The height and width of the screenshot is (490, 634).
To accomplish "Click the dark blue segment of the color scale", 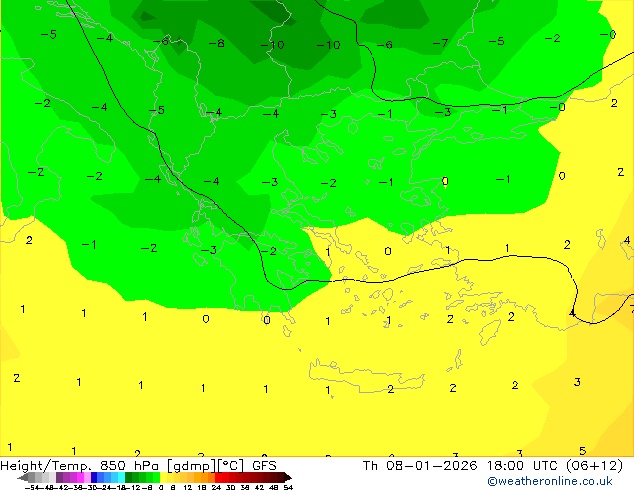I will tap(94, 477).
